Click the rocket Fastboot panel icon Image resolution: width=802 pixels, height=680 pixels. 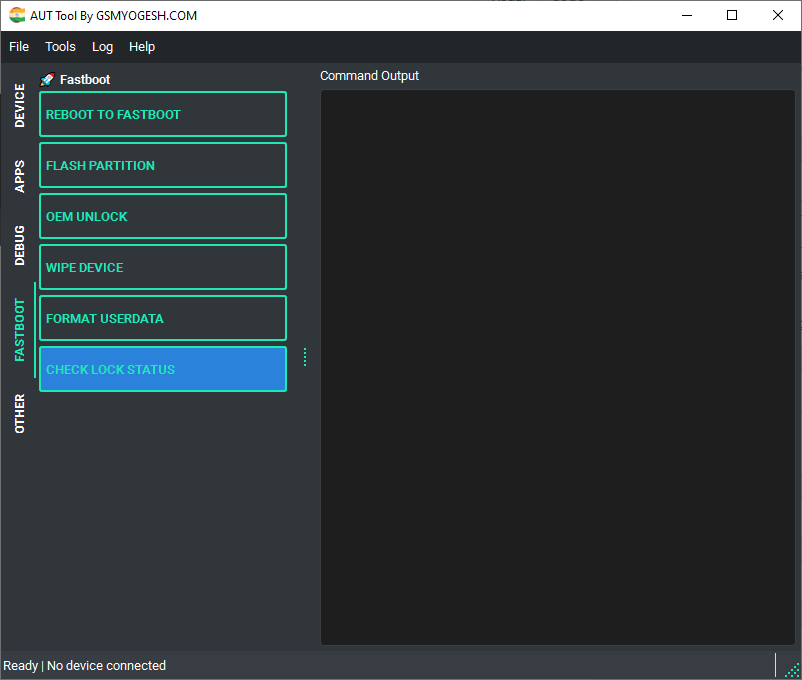pyautogui.click(x=46, y=79)
